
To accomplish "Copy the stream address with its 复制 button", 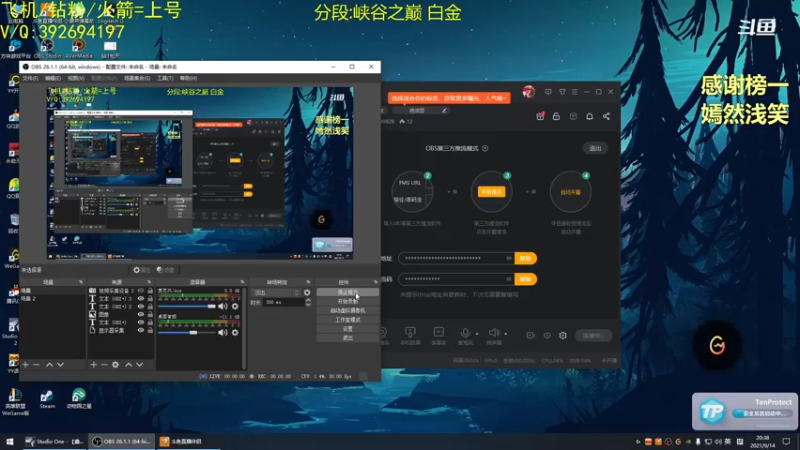I will (x=526, y=258).
